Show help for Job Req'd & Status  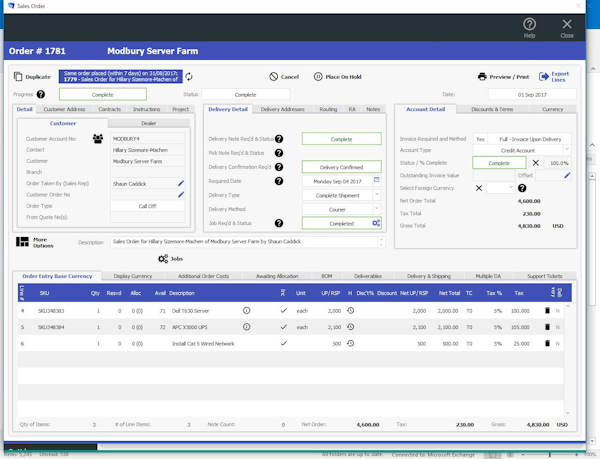[x=279, y=223]
